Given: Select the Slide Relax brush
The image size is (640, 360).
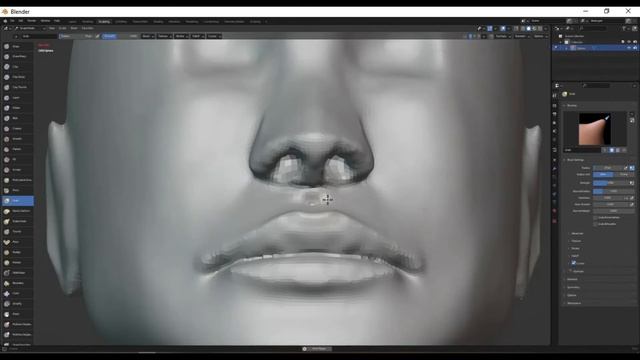Looking at the screenshot, I should (17, 273).
